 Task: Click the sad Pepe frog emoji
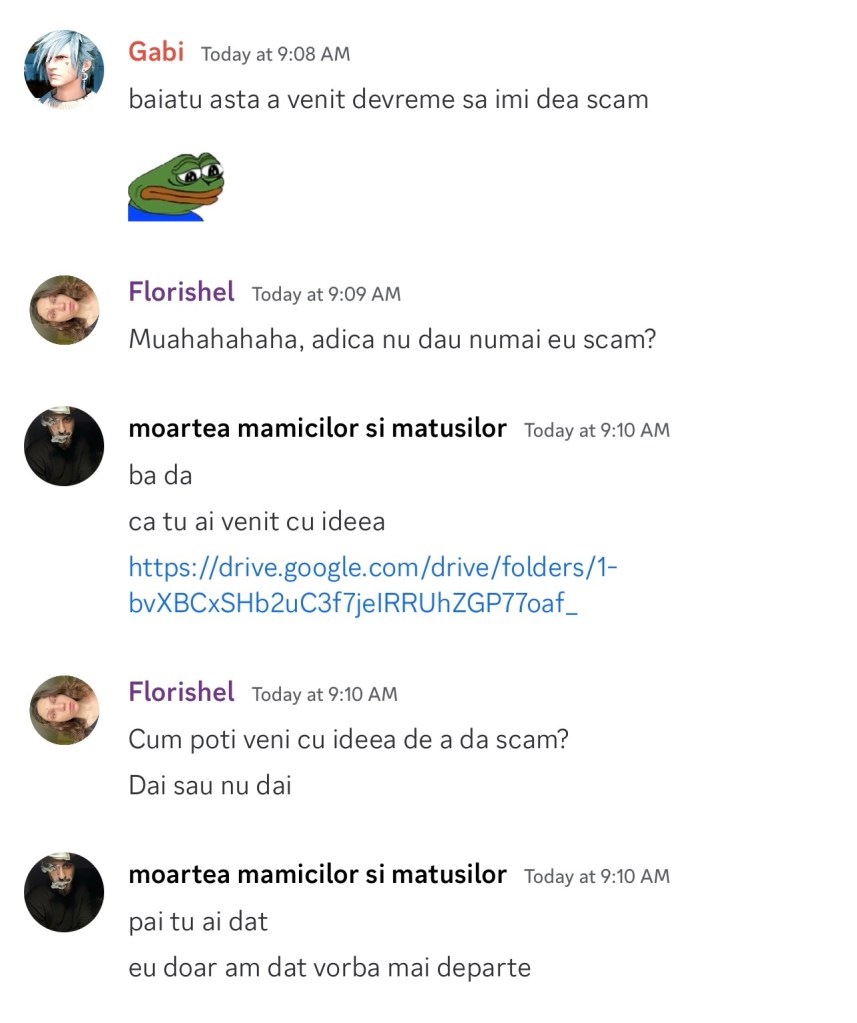175,186
